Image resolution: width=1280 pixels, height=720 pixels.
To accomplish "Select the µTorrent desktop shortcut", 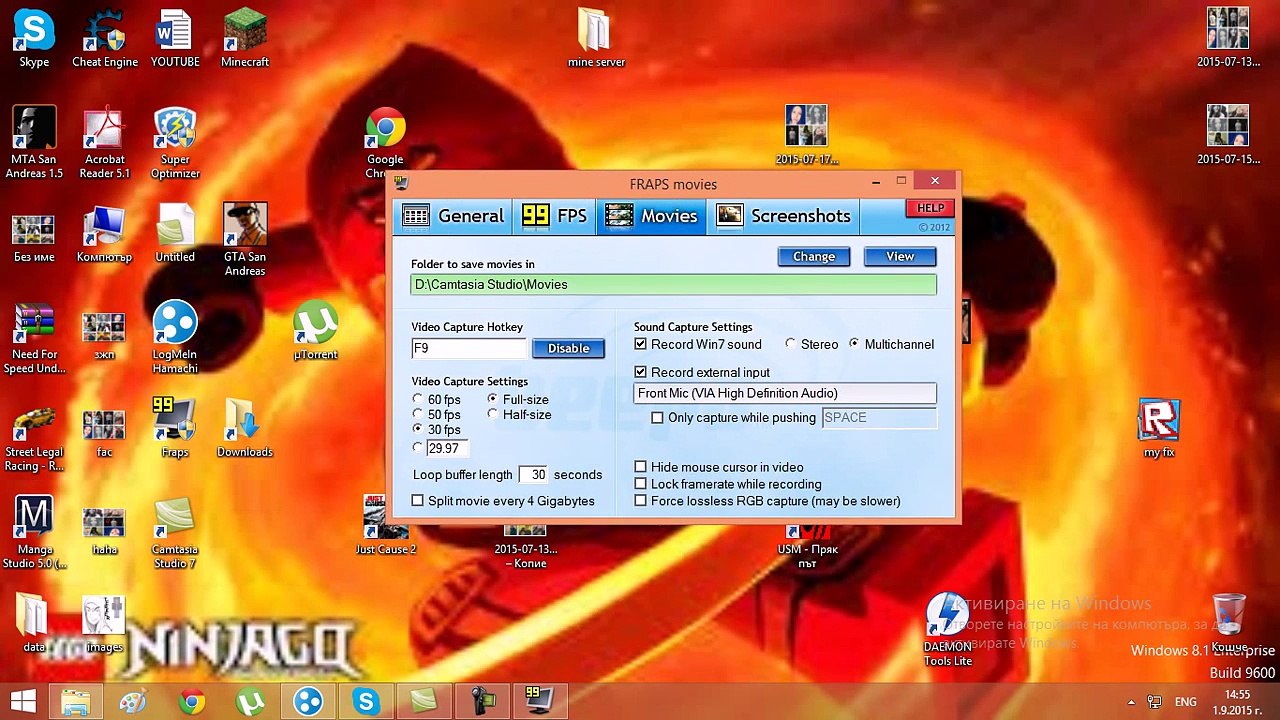I will (x=315, y=332).
